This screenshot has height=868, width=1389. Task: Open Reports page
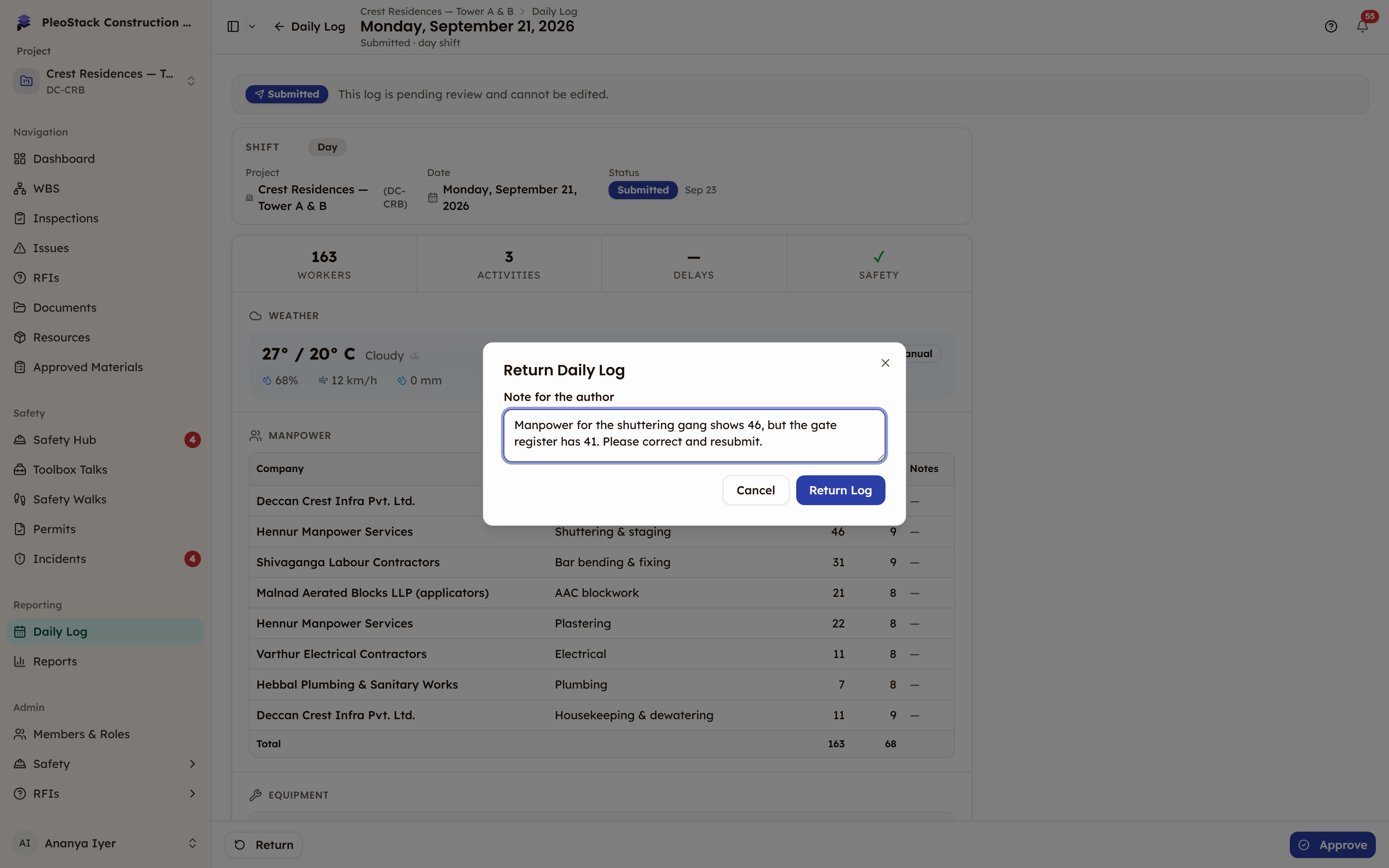[x=105, y=661]
